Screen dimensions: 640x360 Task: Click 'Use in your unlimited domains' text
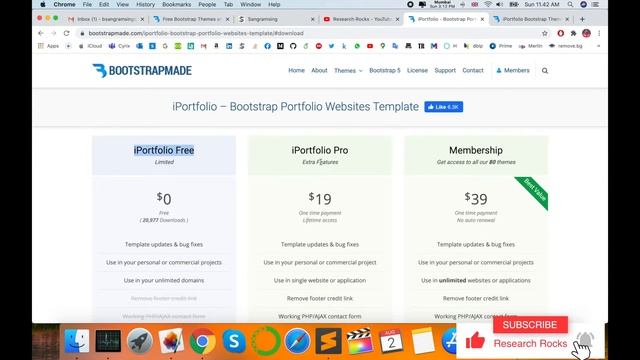pos(164,280)
